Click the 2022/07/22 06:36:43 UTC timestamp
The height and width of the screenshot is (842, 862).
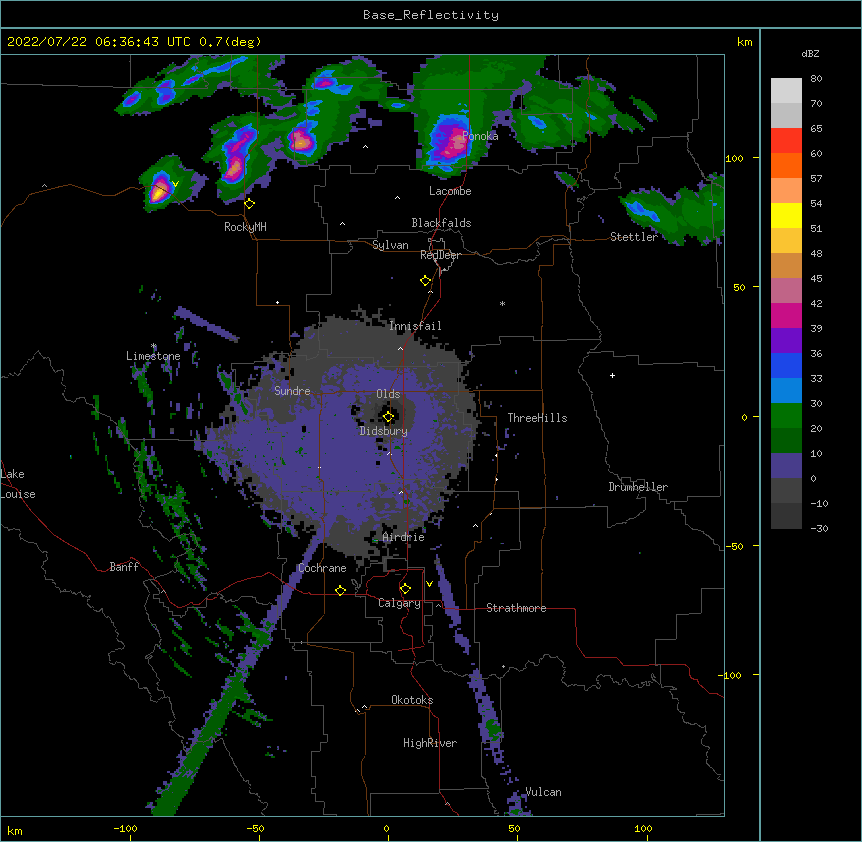(98, 42)
